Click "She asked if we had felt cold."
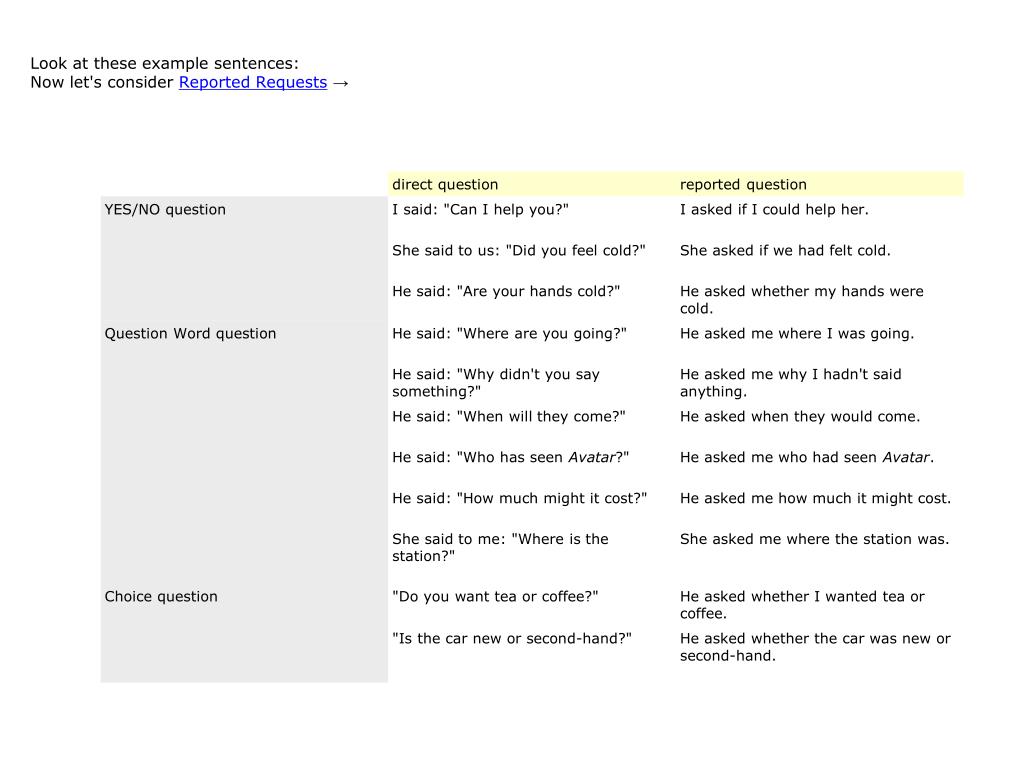The image size is (1024, 768). [785, 251]
